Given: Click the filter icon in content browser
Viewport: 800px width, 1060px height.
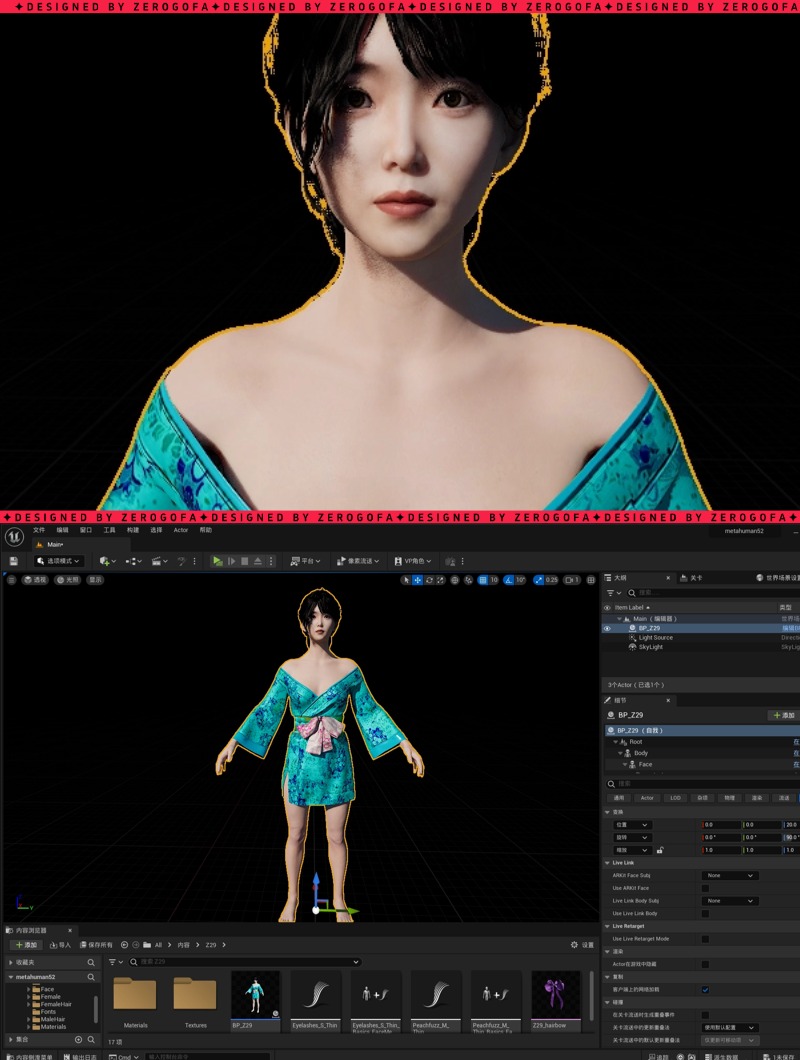Looking at the screenshot, I should pos(117,962).
